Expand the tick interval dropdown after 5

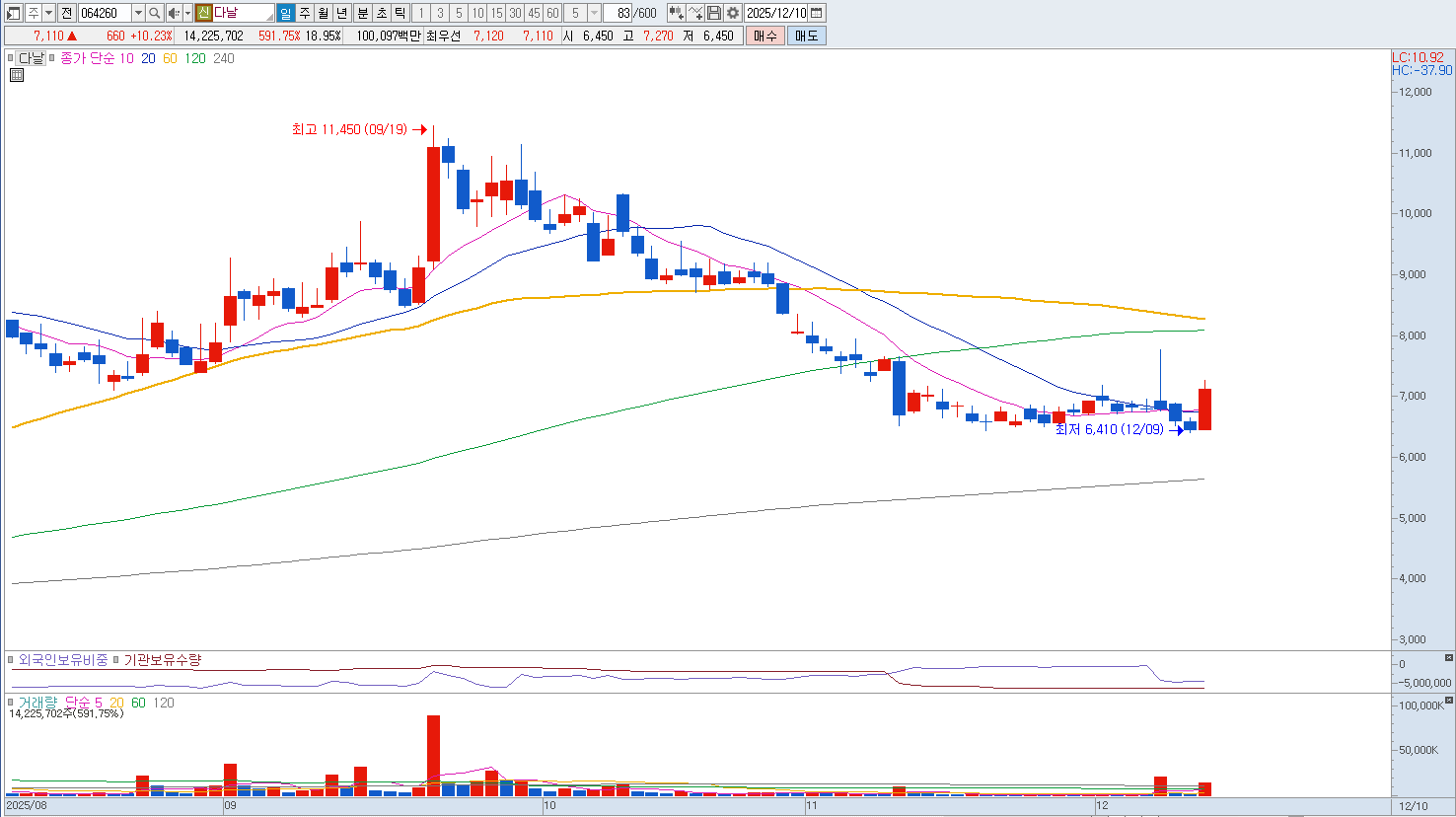click(x=594, y=13)
